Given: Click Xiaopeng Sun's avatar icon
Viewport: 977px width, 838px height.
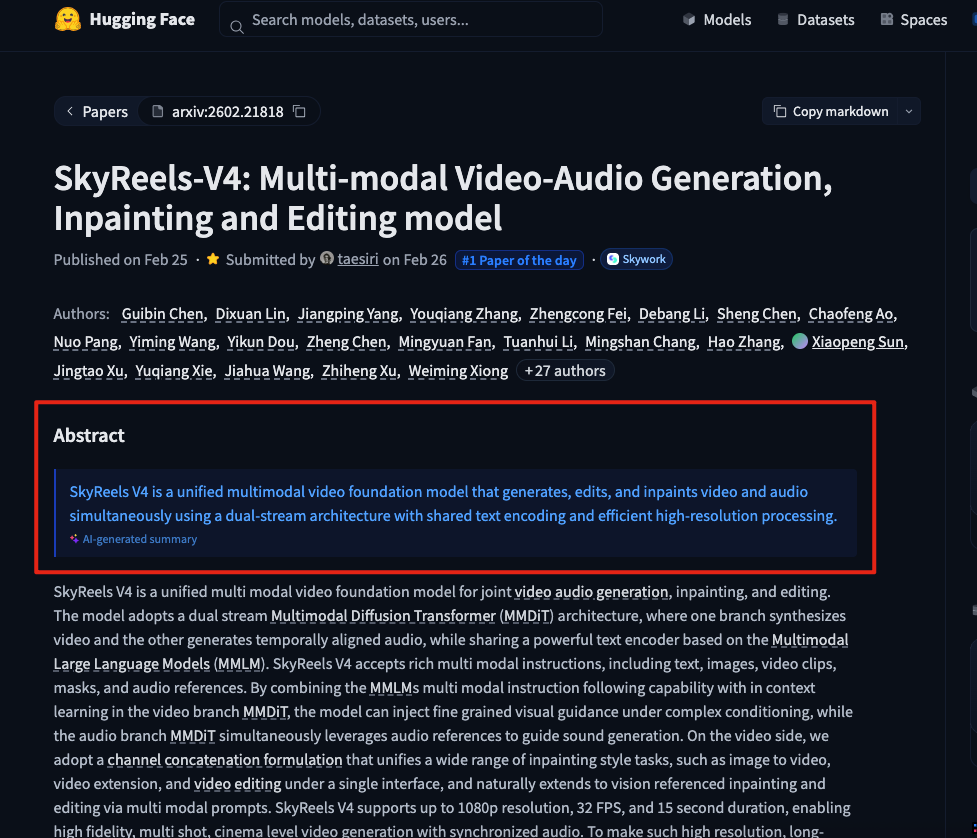Looking at the screenshot, I should coord(800,342).
